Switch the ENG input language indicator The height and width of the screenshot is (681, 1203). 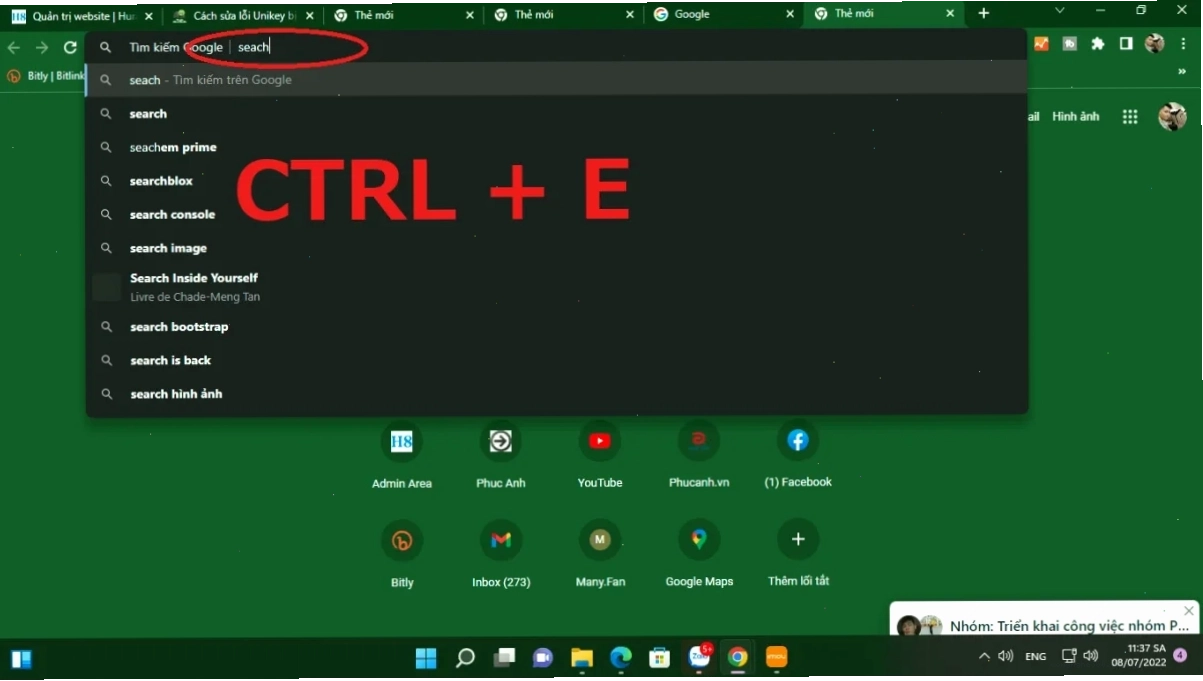tap(1036, 656)
